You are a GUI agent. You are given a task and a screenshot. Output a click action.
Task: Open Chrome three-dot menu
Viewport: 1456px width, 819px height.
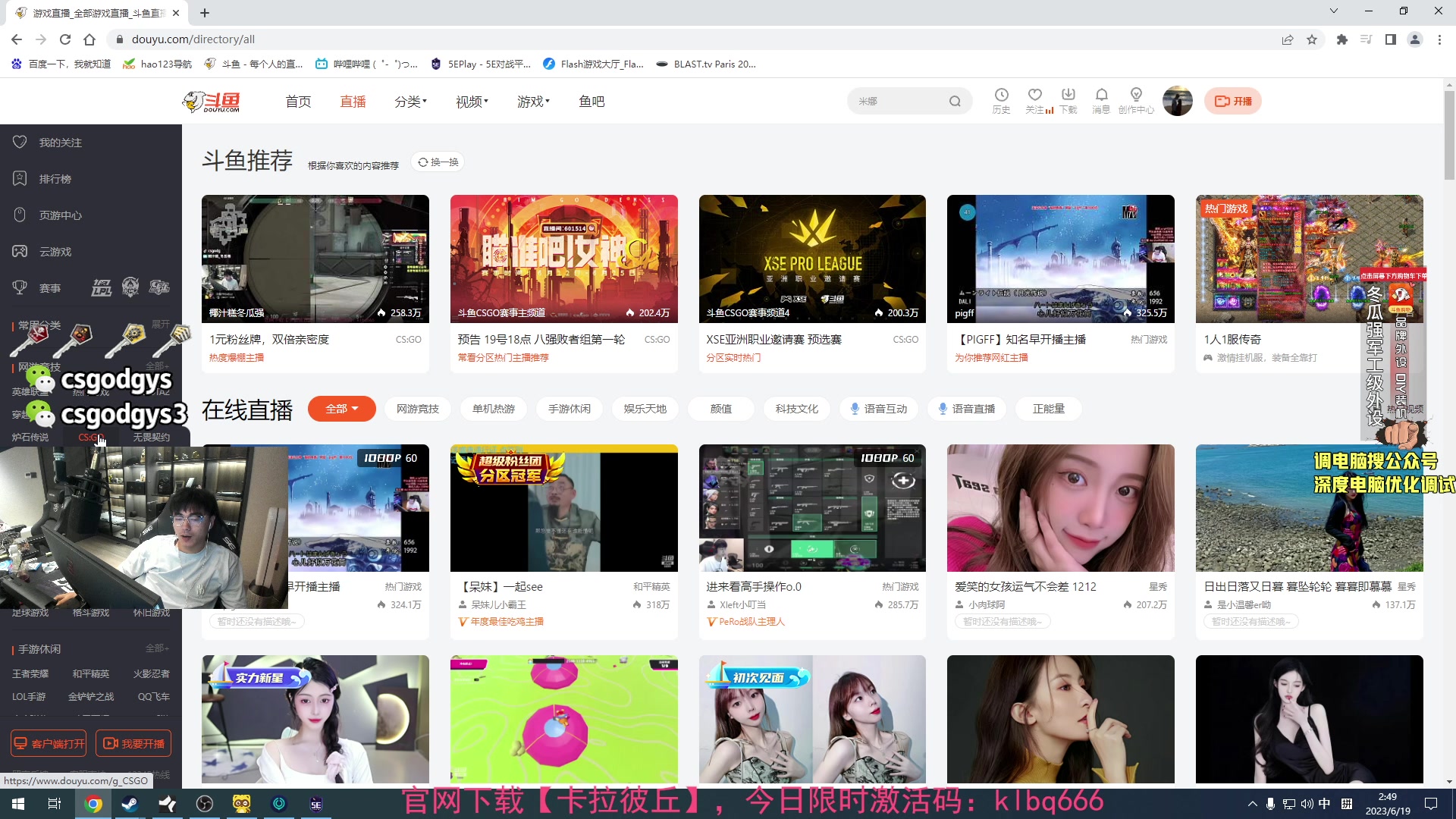point(1439,39)
